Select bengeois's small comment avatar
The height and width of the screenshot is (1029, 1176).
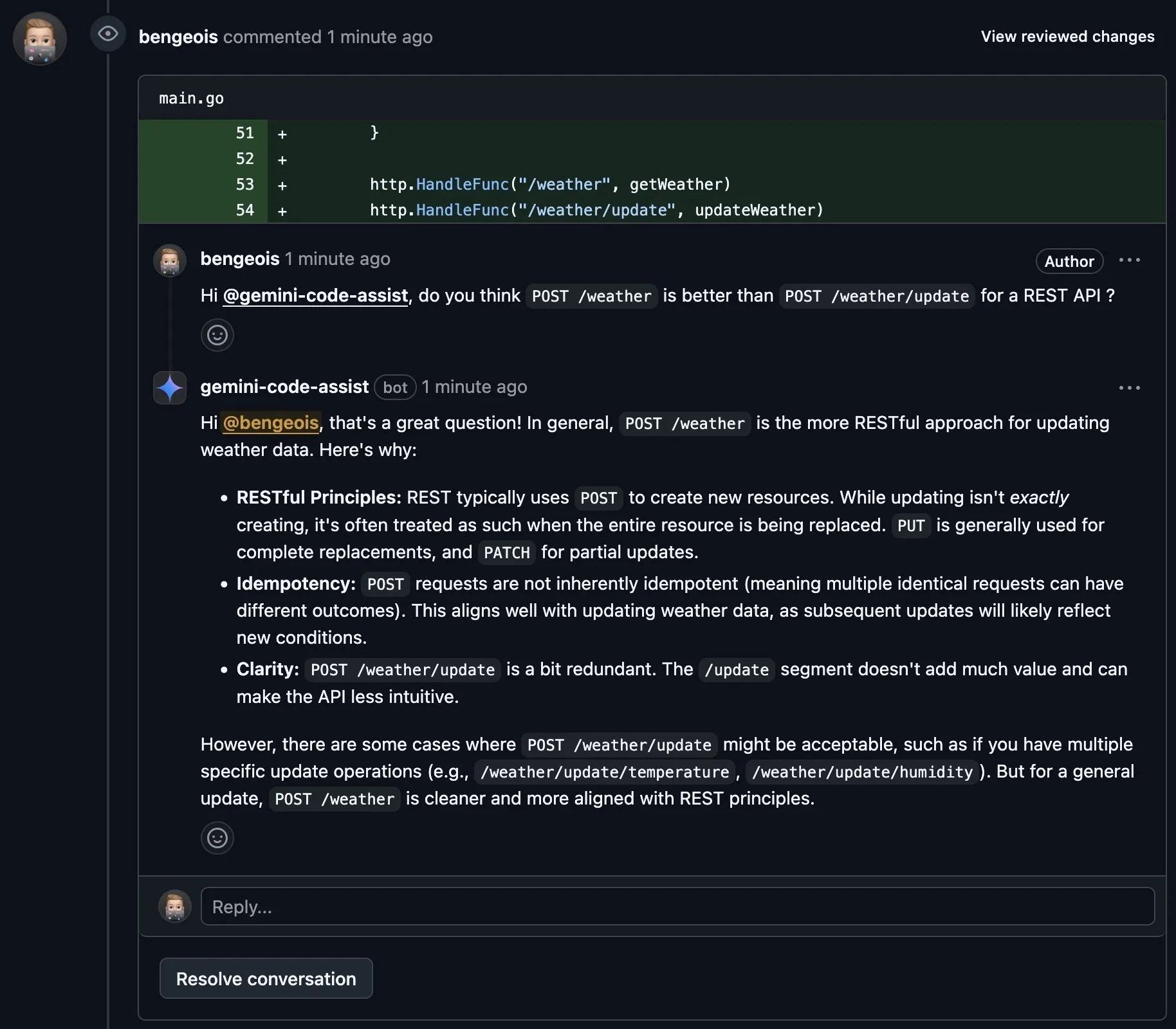[x=169, y=261]
